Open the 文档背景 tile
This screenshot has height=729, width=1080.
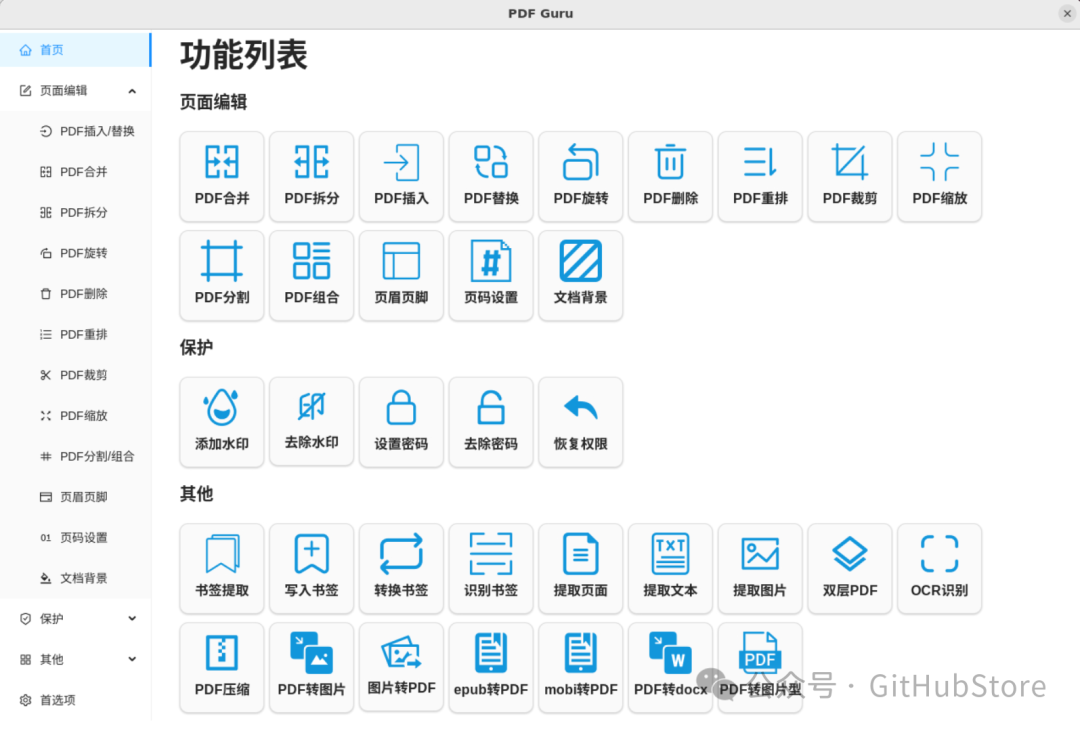pyautogui.click(x=581, y=276)
